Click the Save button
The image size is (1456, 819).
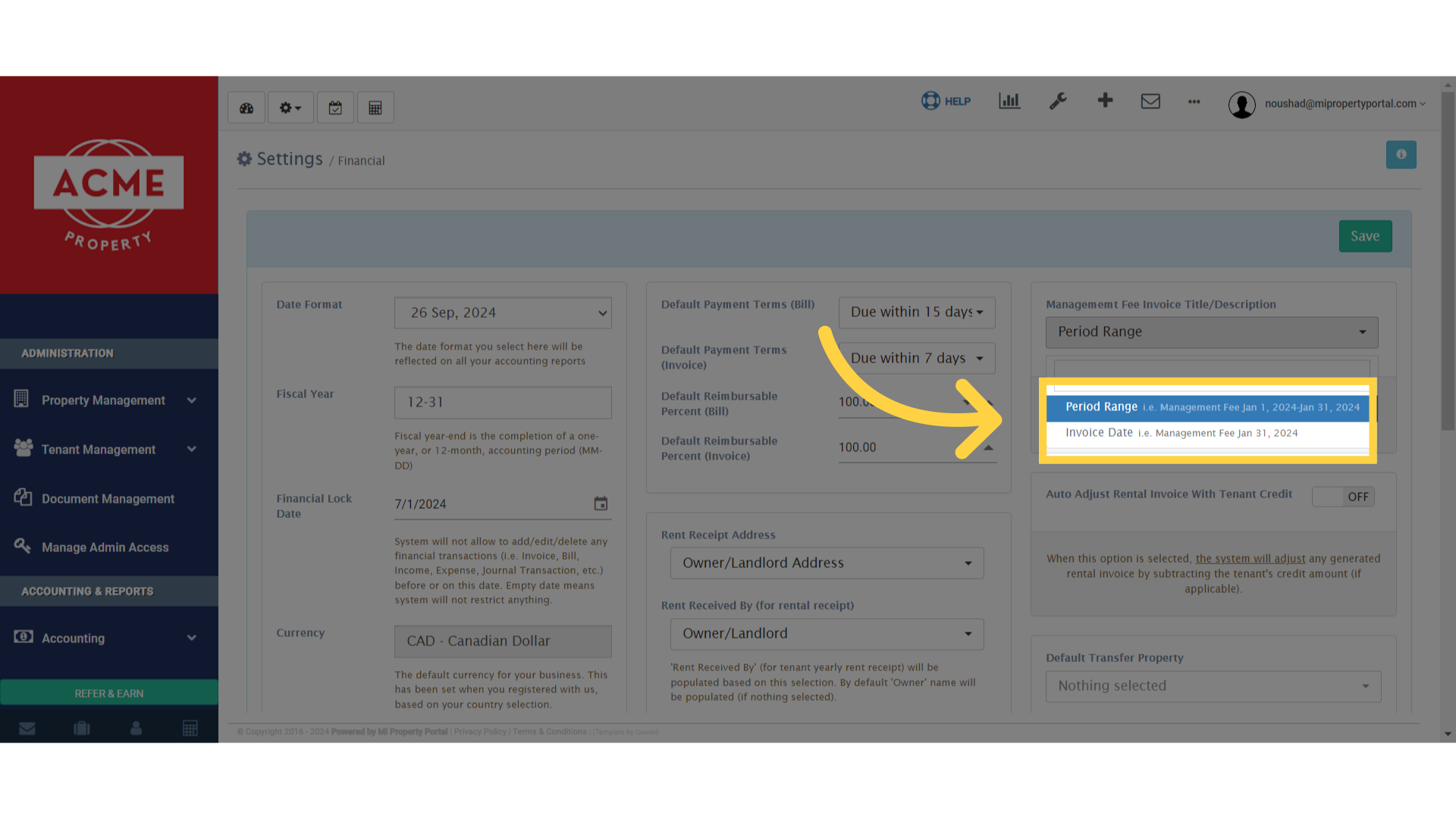coord(1365,236)
